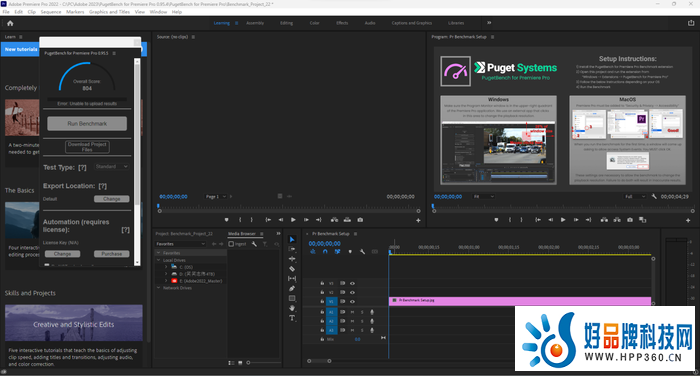Open the Favorites dropdown in Media Browser
Image resolution: width=700 pixels, height=376 pixels.
pos(180,244)
